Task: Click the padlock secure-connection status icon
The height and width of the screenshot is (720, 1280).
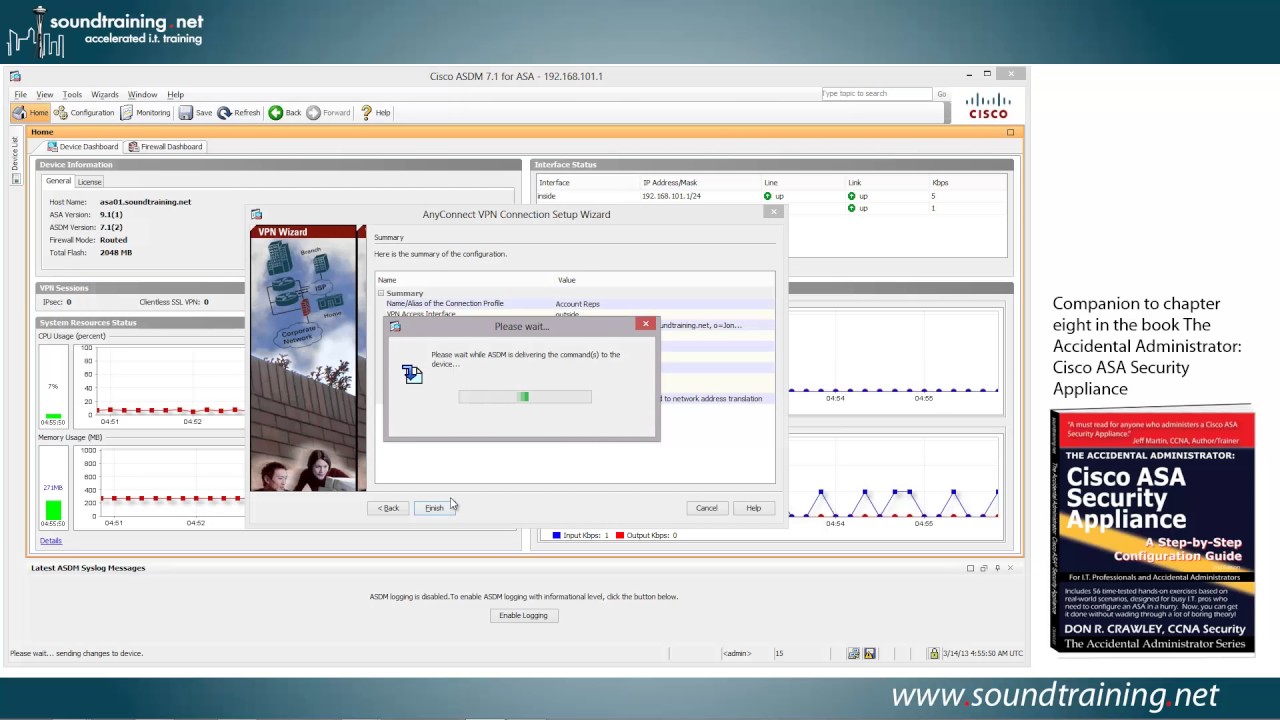Action: (x=934, y=653)
